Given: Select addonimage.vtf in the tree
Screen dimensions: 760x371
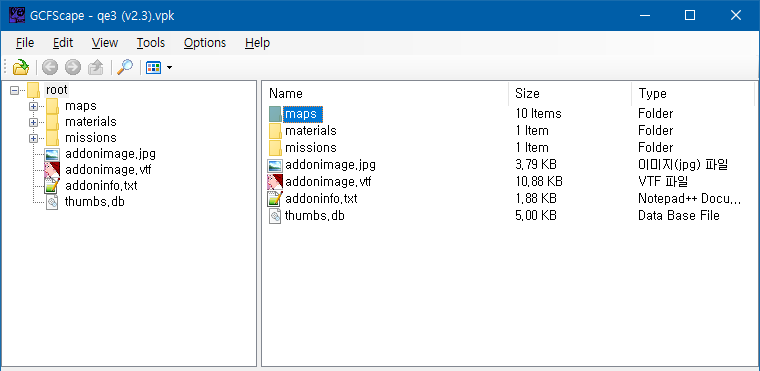Looking at the screenshot, I should pyautogui.click(x=109, y=170).
